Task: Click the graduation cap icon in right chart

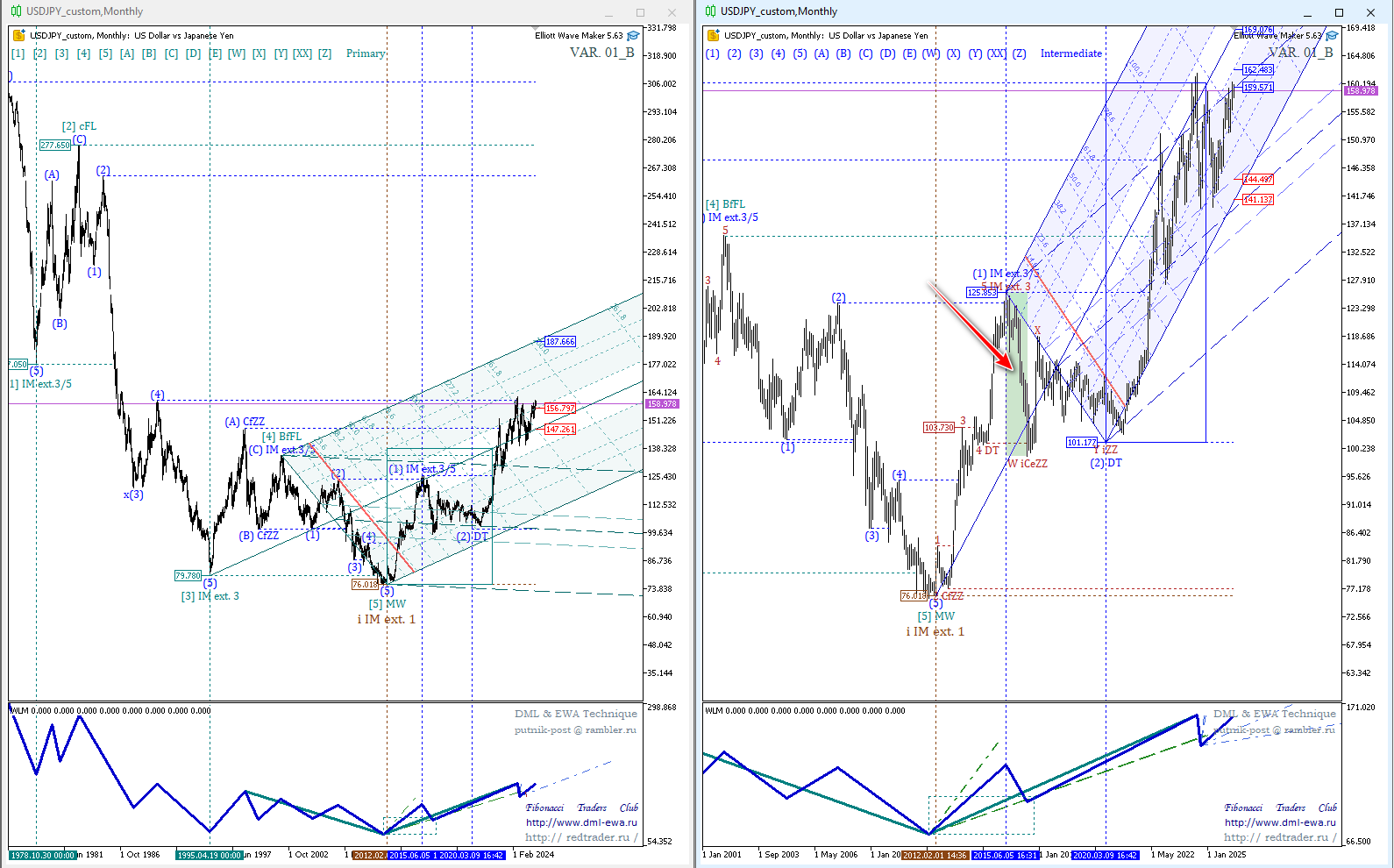Action: (1332, 36)
